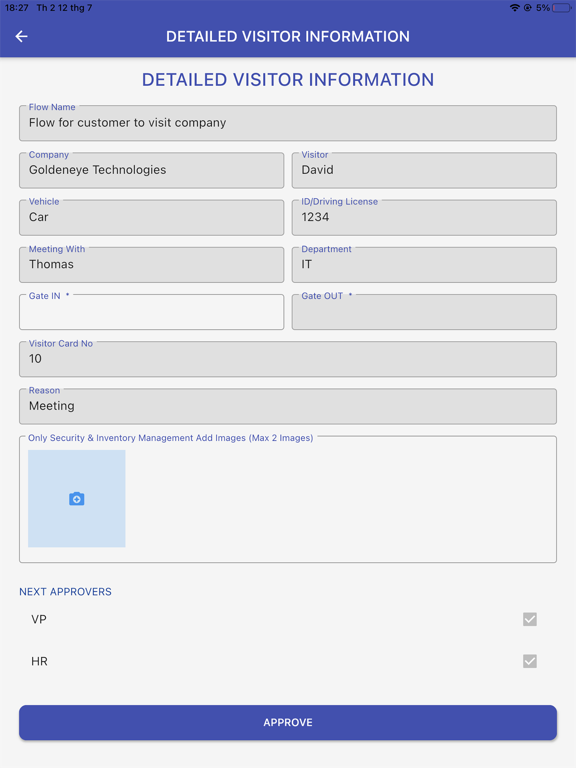Select the Meeting With field showing Thomas
576x768 pixels.
click(151, 264)
